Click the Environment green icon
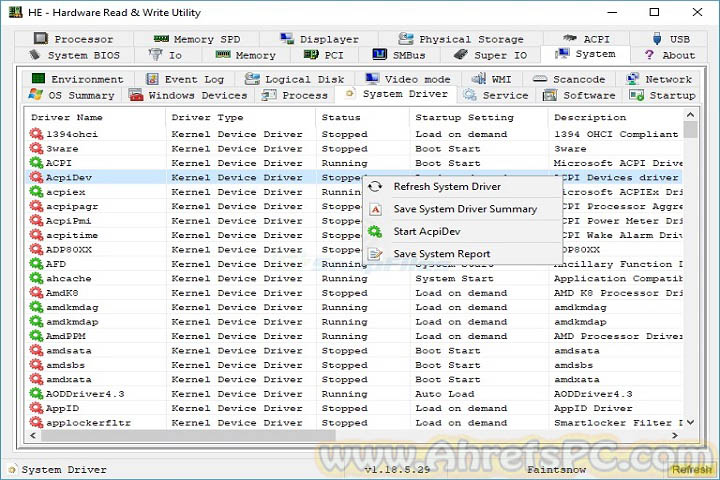Screen dimensions: 720x480 (38, 79)
